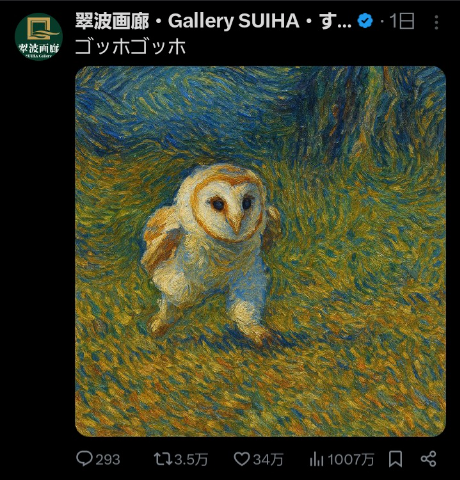Viewport: 460px width, 480px height.
Task: View post analytics bar chart icon
Action: (316, 459)
